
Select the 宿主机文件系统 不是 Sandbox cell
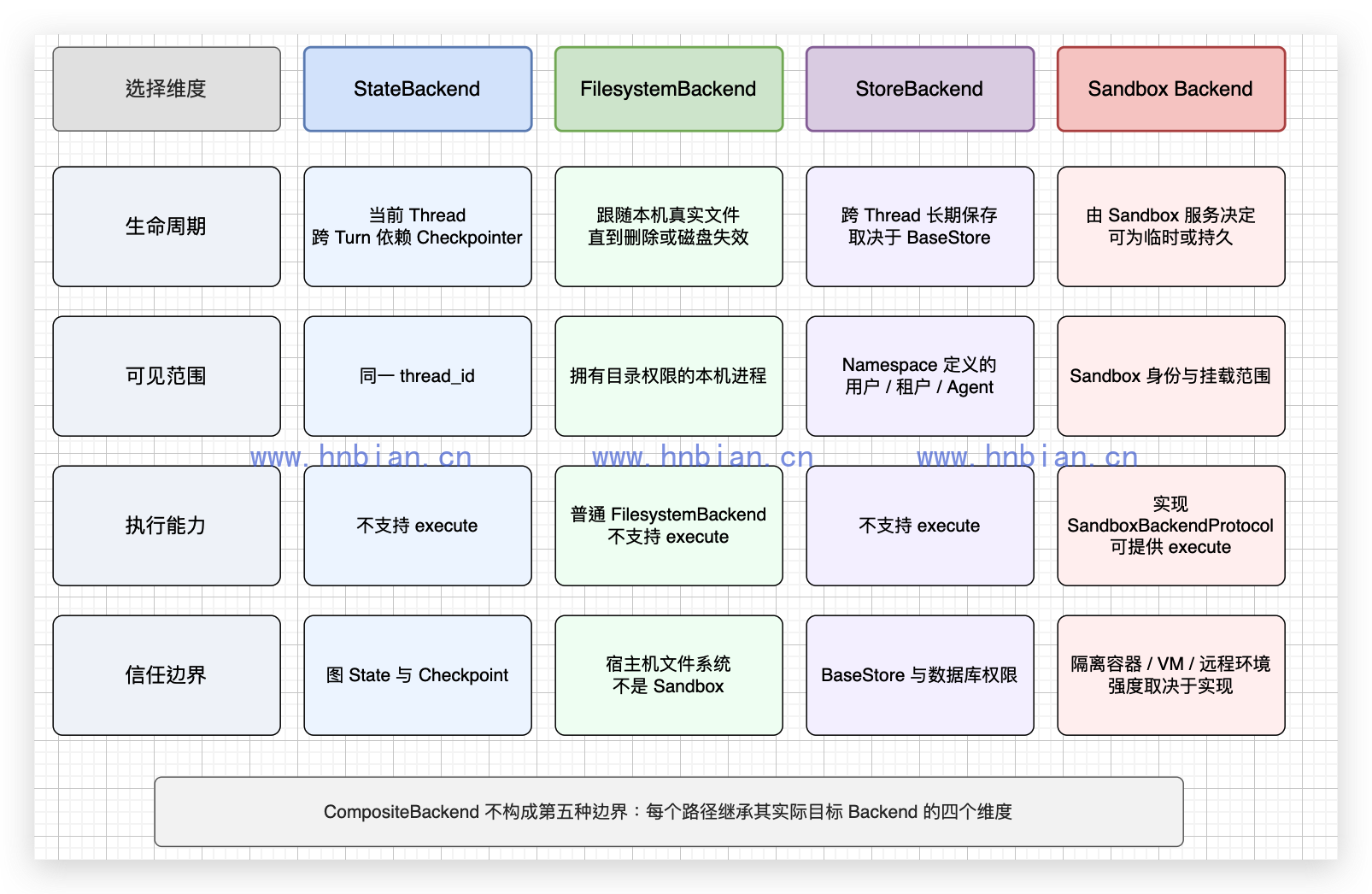pos(669,675)
